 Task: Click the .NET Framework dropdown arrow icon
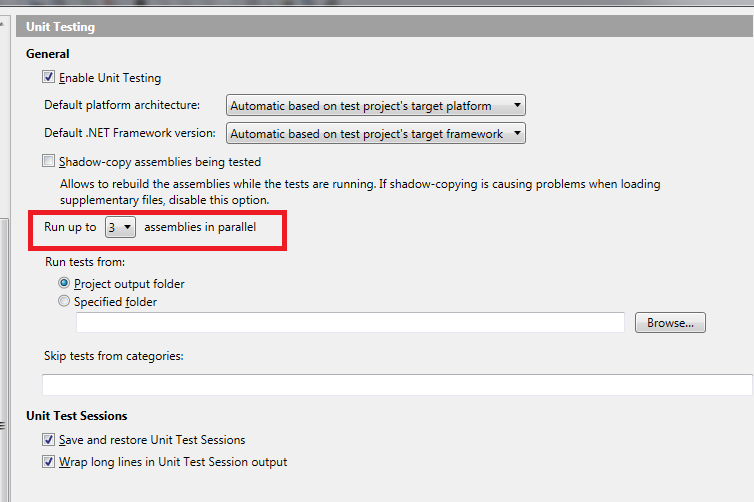pos(517,133)
